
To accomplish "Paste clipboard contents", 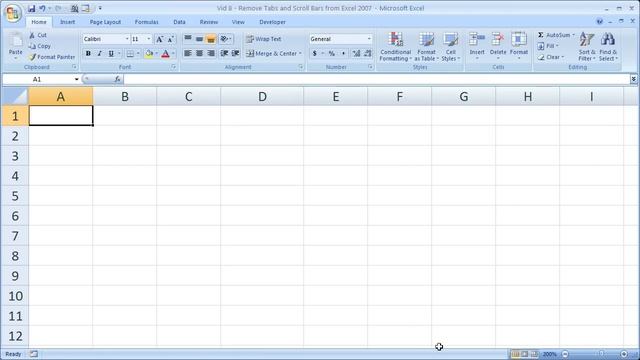I will coord(16,45).
